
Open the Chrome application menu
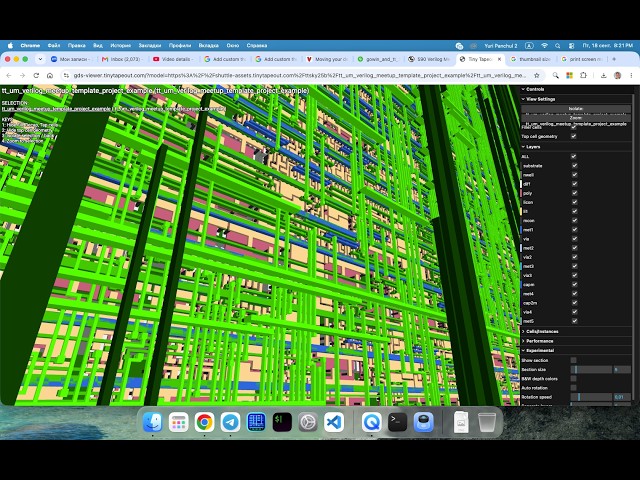click(30, 46)
